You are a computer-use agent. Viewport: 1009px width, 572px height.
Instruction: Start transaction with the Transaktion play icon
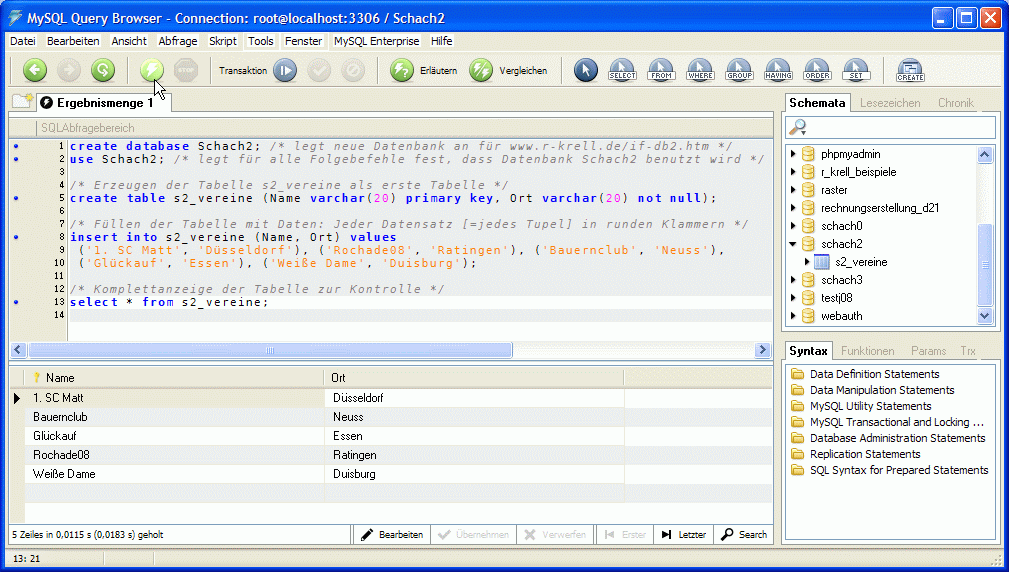coord(285,70)
